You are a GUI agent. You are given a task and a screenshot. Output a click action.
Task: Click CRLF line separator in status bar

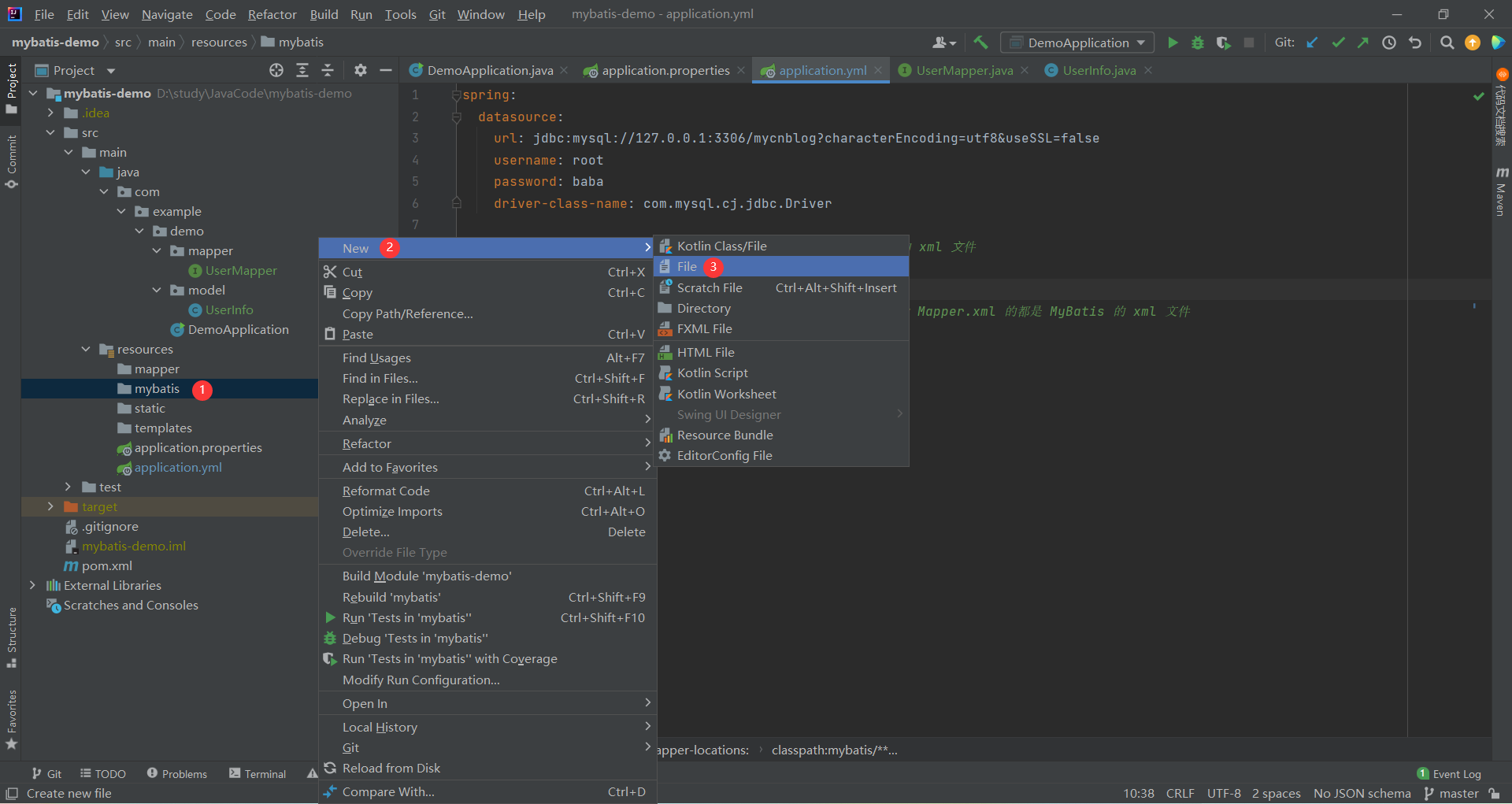pyautogui.click(x=1180, y=793)
